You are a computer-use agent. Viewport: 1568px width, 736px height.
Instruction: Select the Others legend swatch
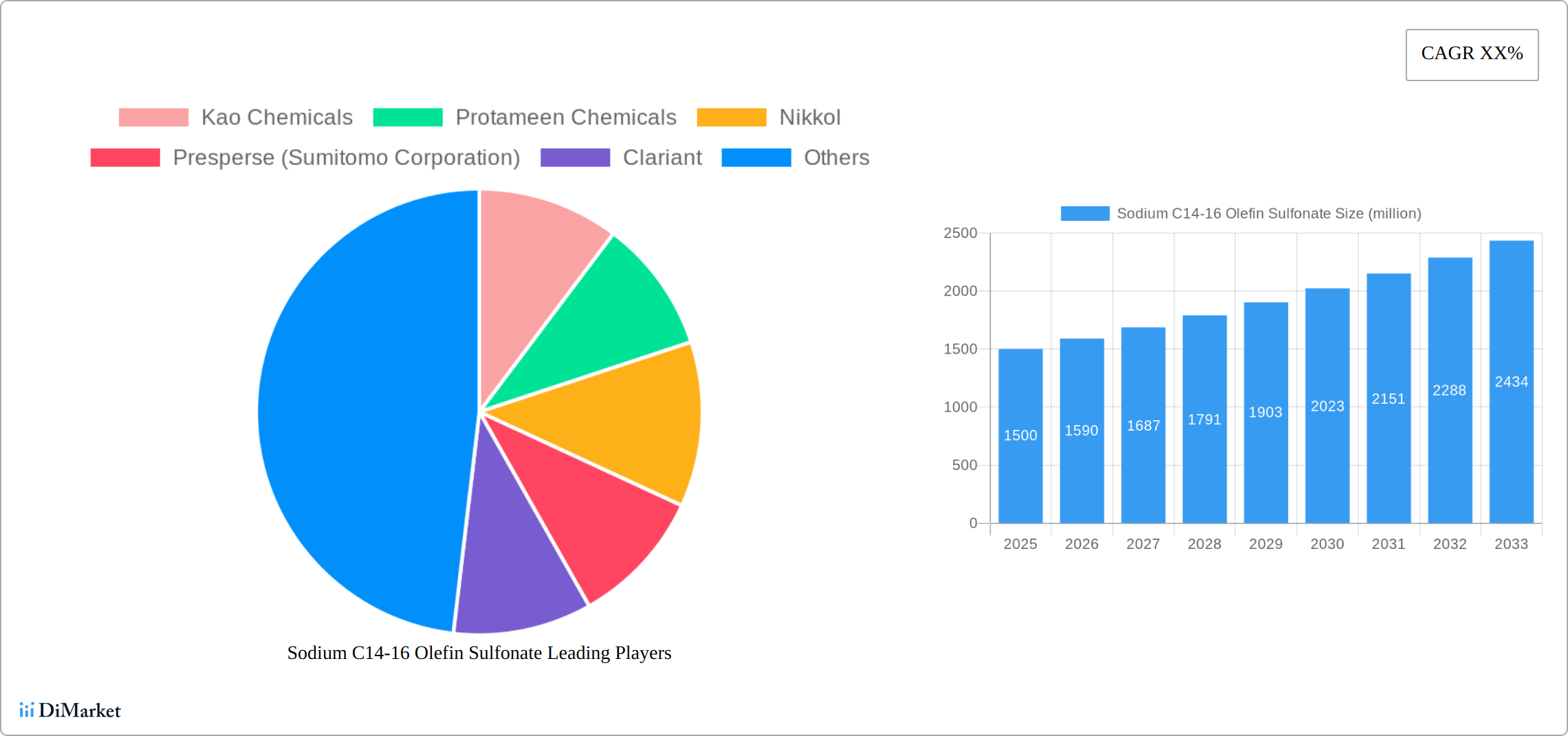[x=755, y=158]
